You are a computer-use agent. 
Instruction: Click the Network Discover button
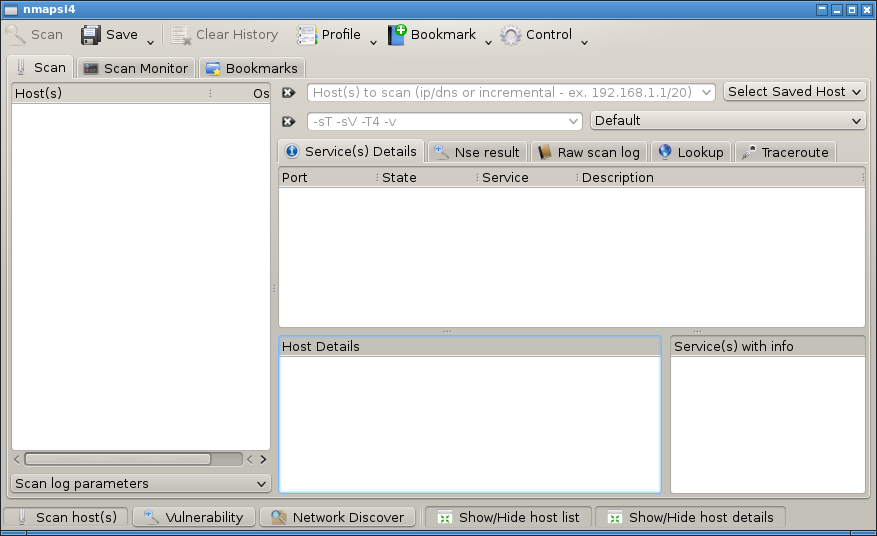click(337, 518)
